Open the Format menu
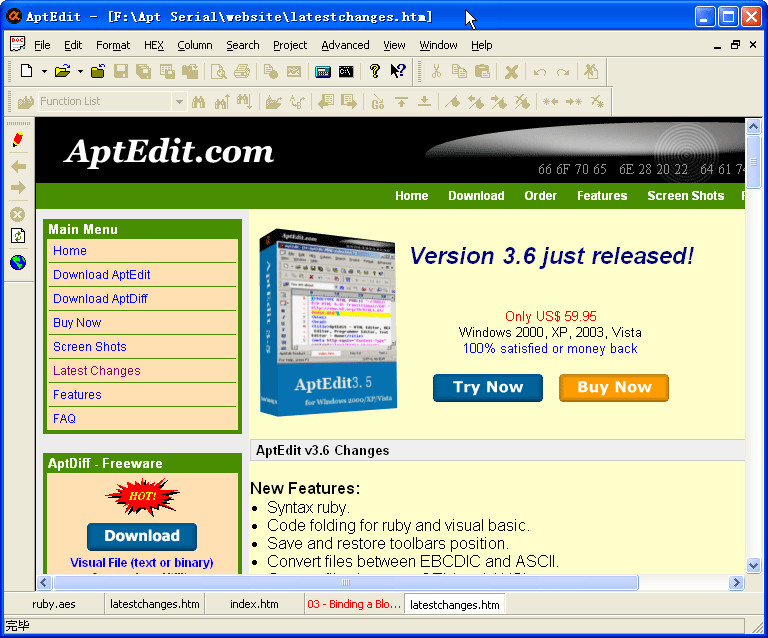Screen dimensions: 768x638 click(113, 45)
